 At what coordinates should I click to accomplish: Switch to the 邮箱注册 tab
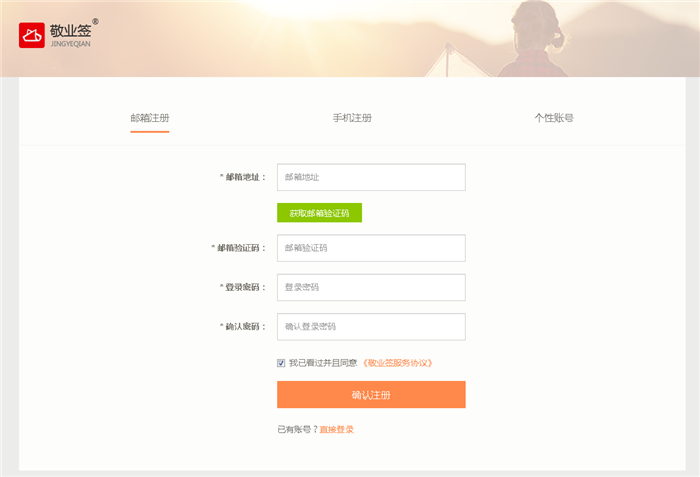(149, 118)
